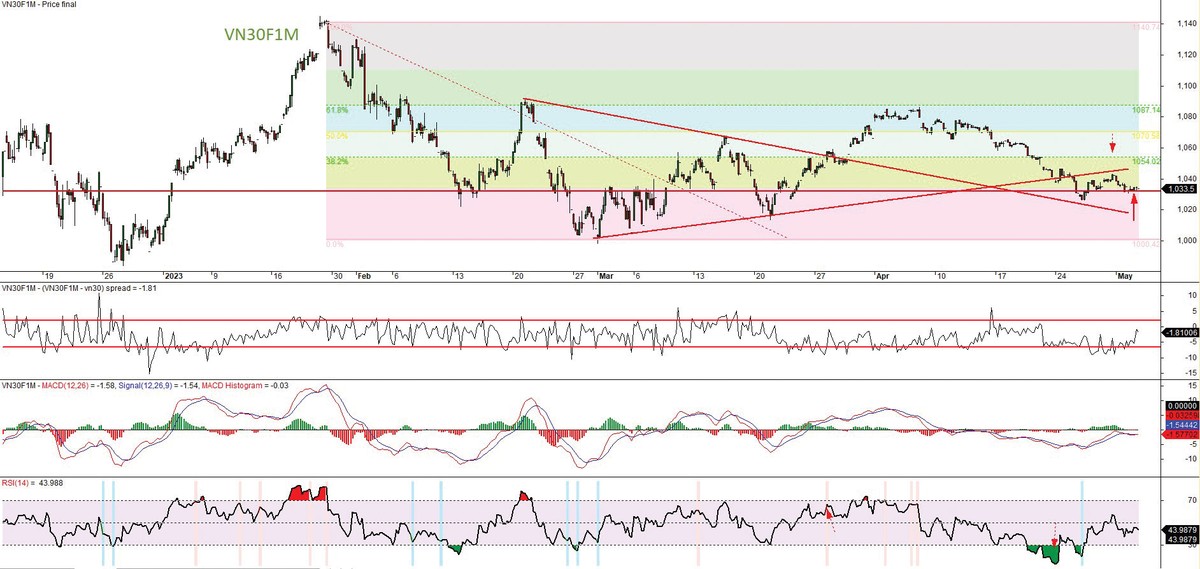Click the blue -1.54442 Signal value tag
This screenshot has height=569, width=1200.
point(1179,424)
